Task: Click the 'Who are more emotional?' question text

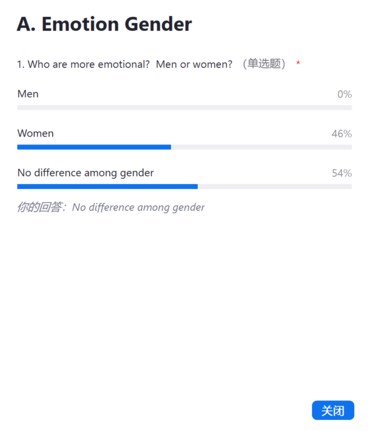Action: point(89,64)
